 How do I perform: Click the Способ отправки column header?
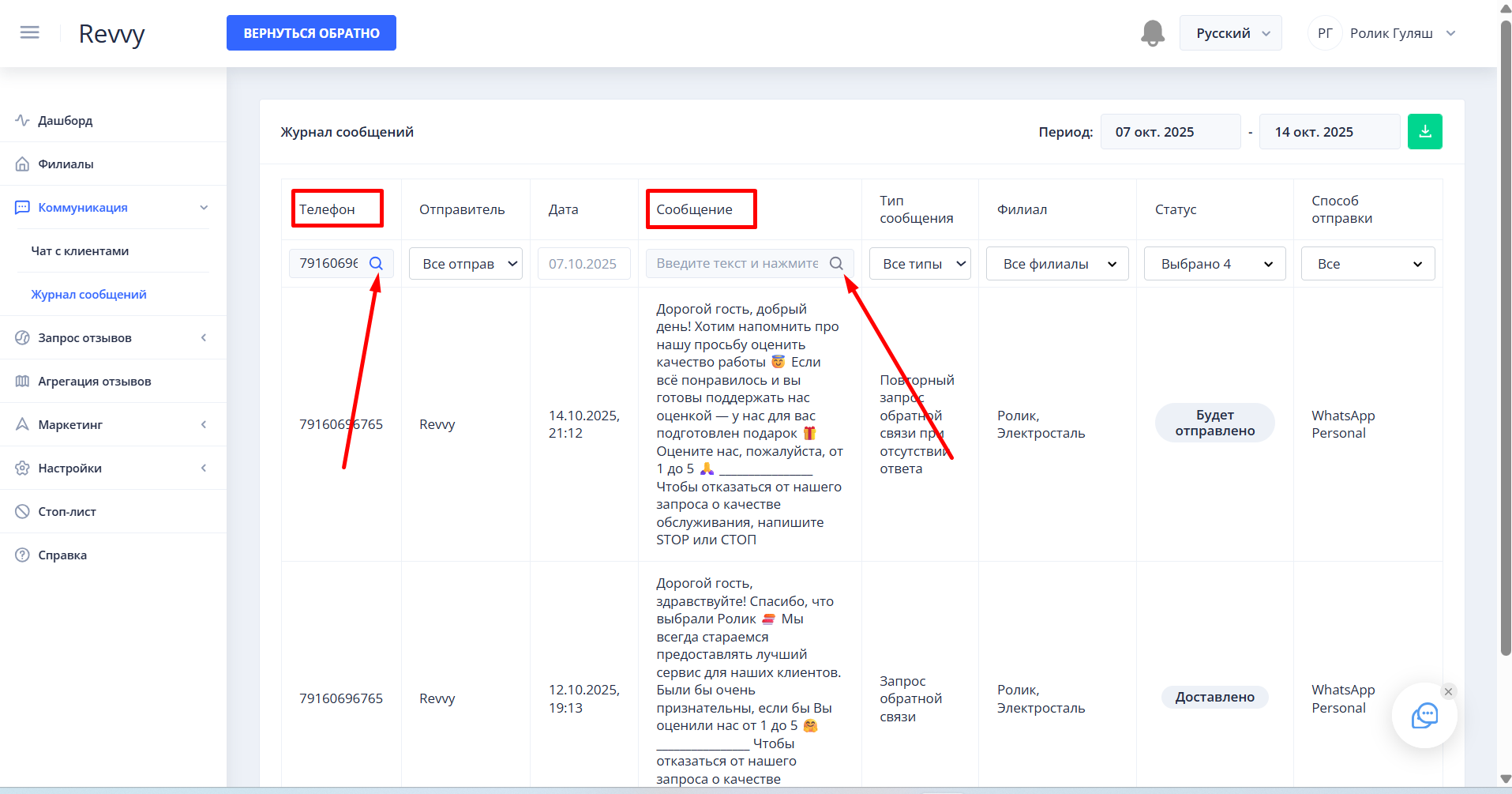click(x=1341, y=209)
